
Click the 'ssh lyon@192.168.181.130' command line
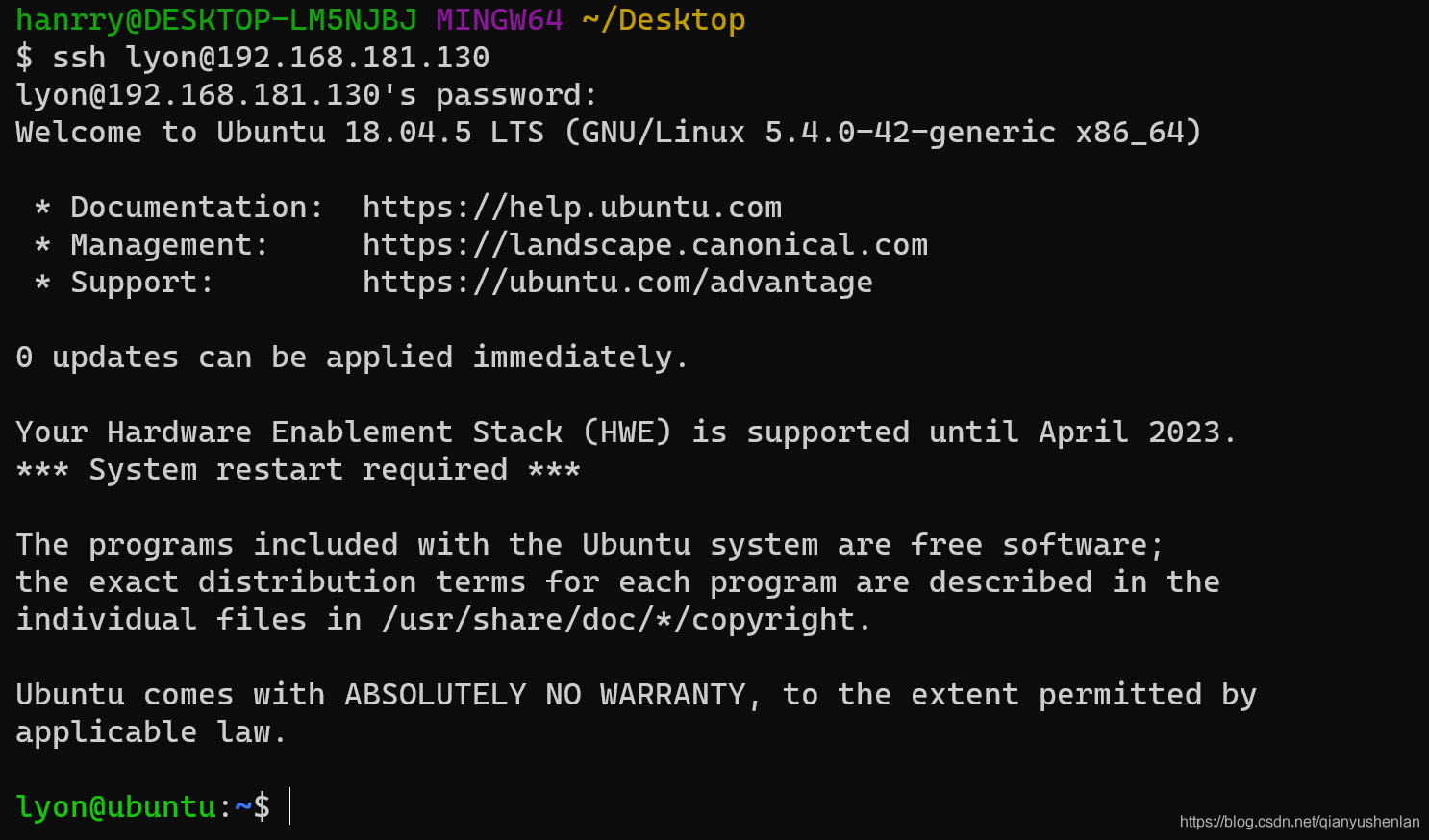pyautogui.click(x=253, y=58)
